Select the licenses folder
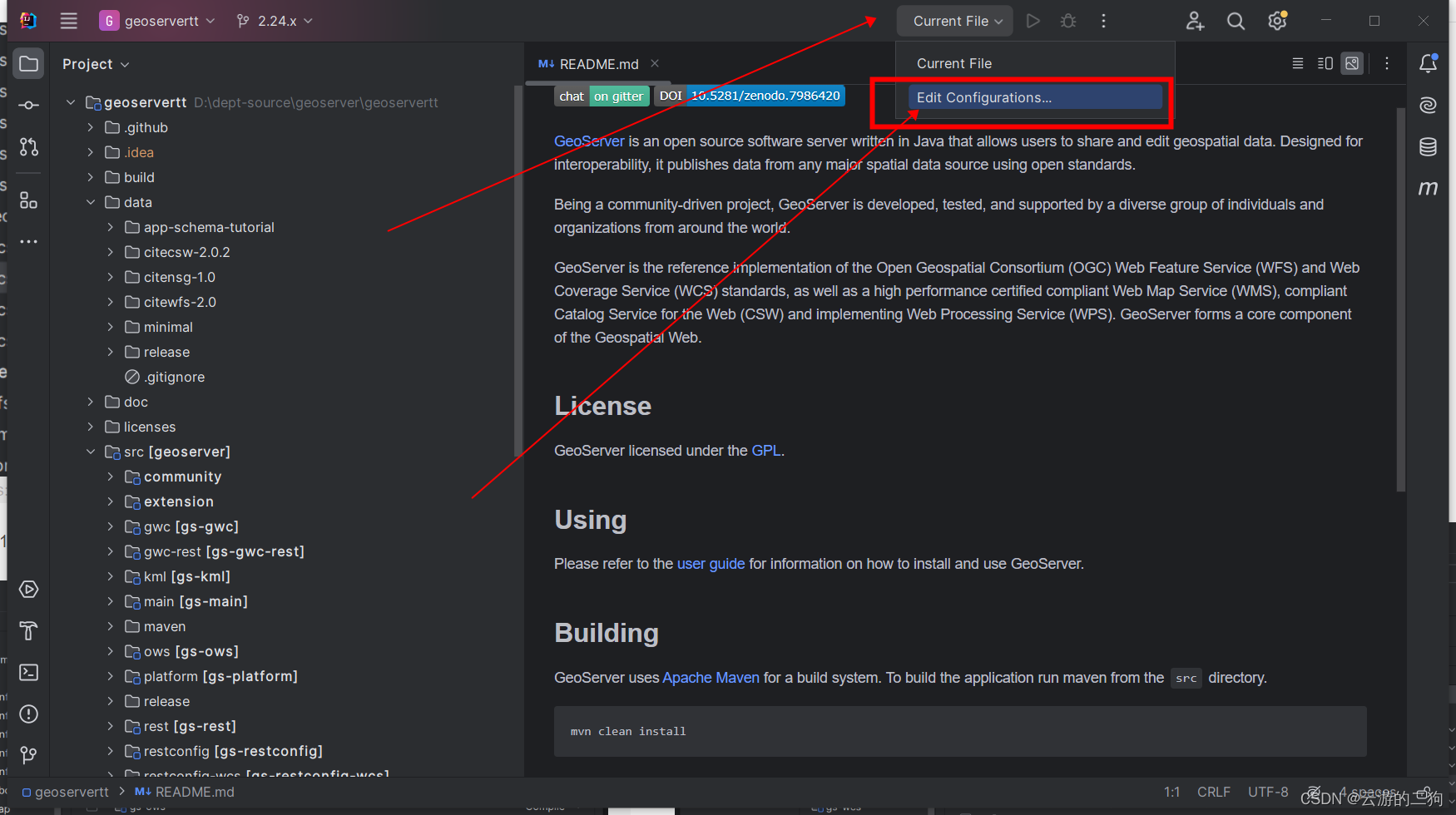 pyautogui.click(x=141, y=427)
